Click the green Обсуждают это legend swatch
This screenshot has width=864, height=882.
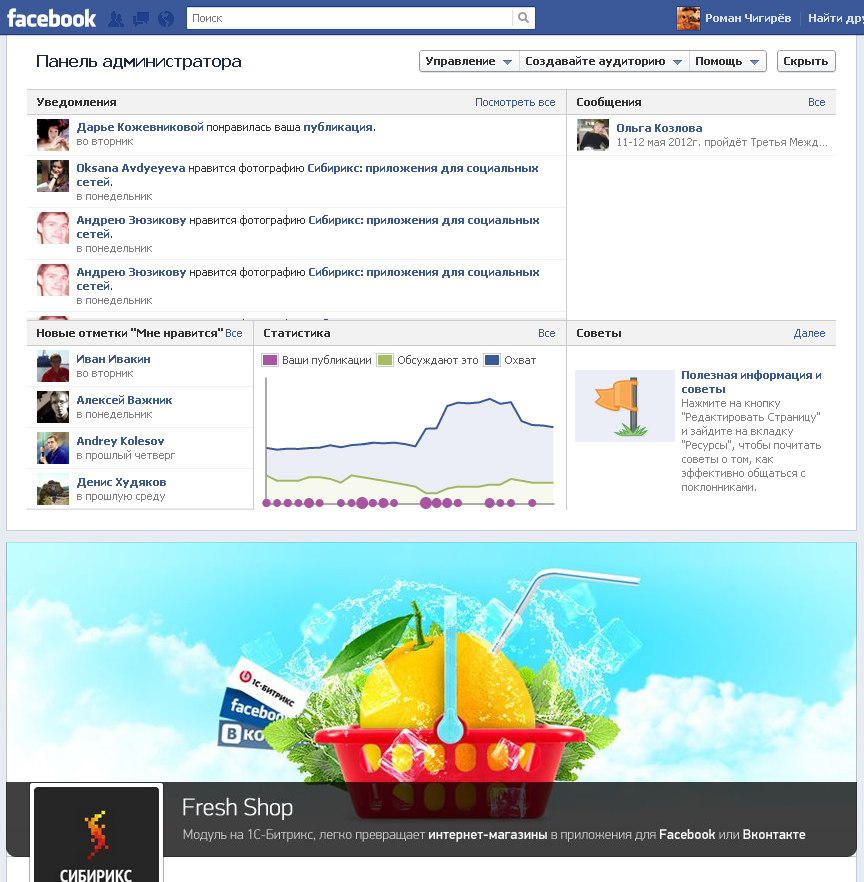point(385,360)
